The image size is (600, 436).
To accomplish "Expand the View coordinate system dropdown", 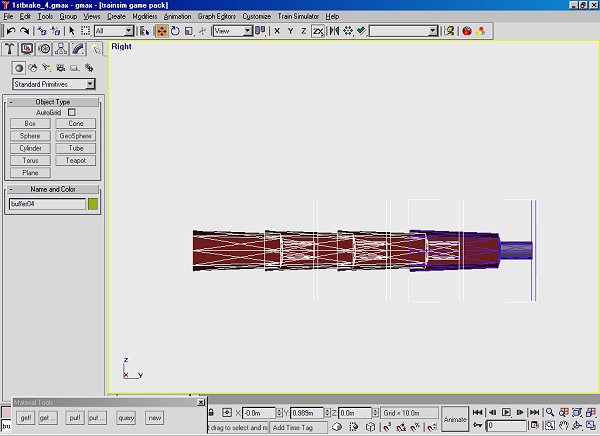I will (233, 31).
